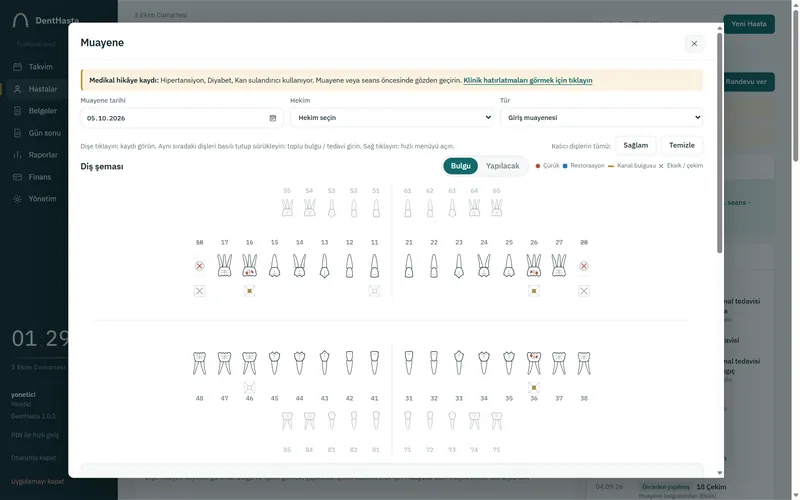Pick lower canine tooth 43

[x=324, y=363]
